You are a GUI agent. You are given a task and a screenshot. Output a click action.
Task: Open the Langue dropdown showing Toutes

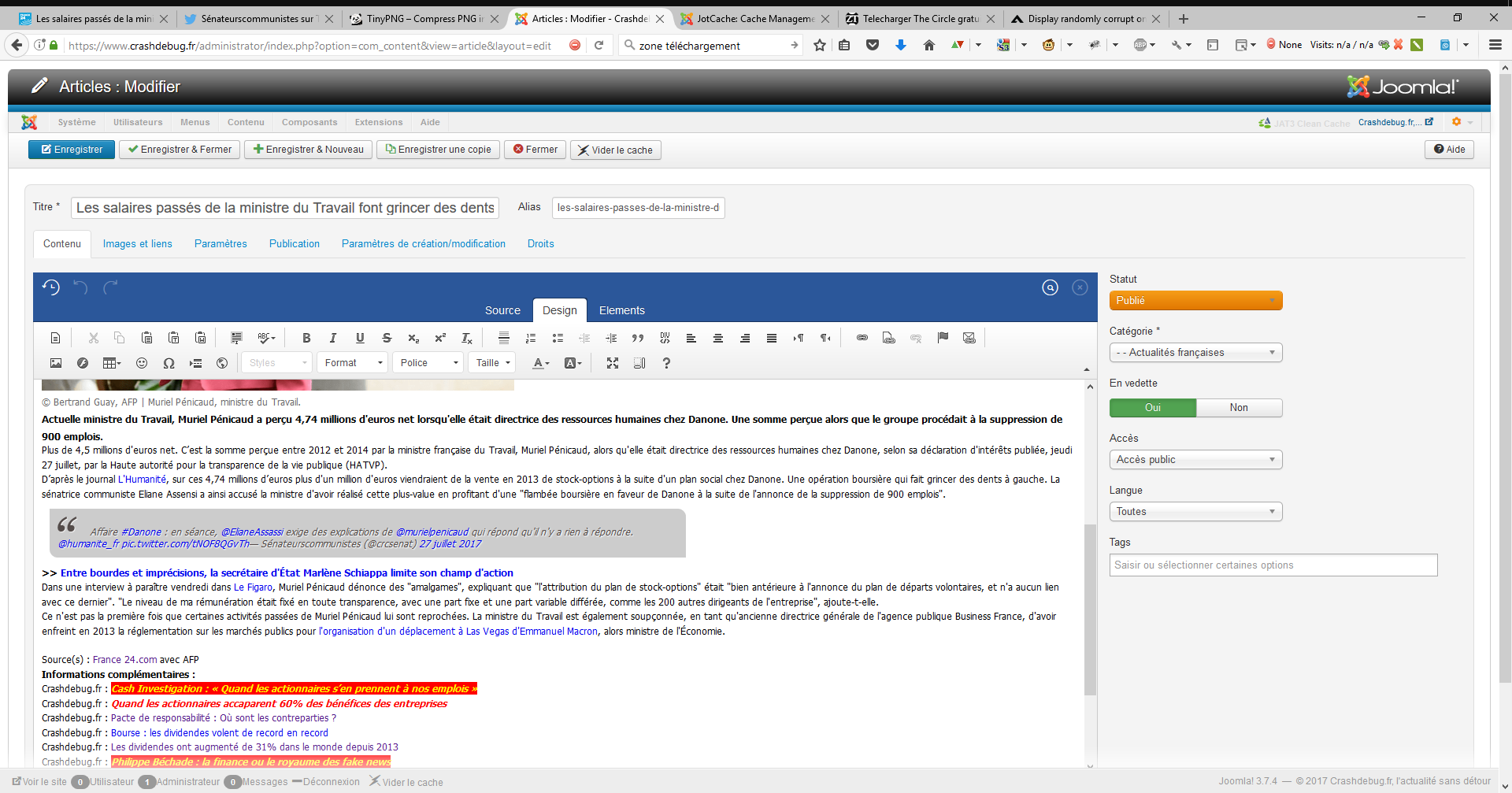[1195, 512]
